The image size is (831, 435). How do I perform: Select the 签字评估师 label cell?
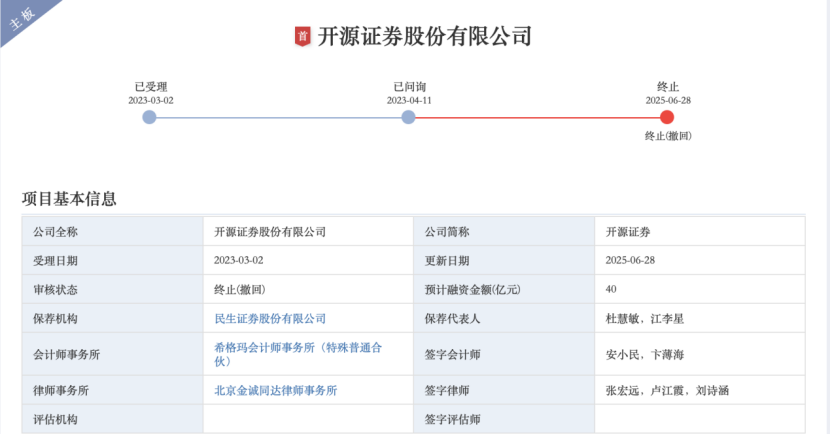[x=504, y=419]
